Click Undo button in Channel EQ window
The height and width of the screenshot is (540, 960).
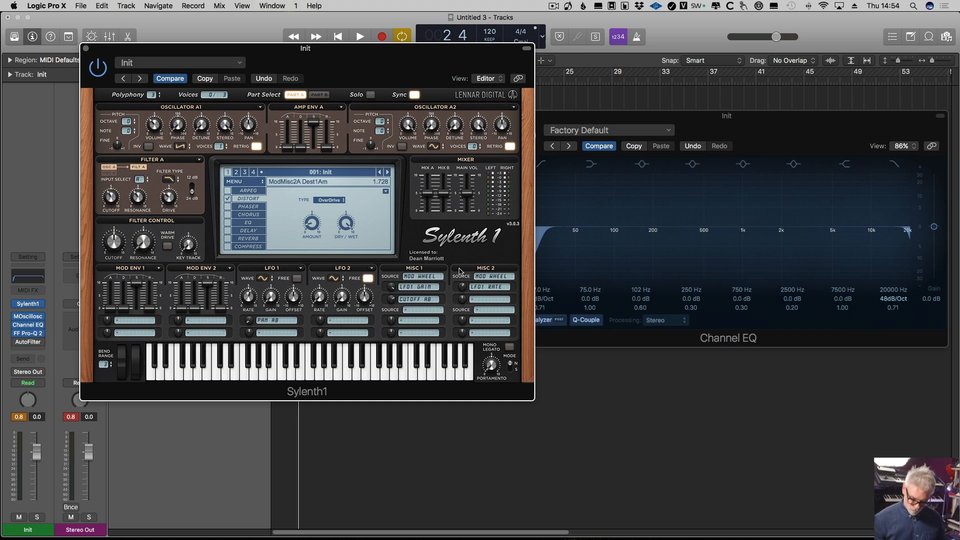pyautogui.click(x=692, y=146)
